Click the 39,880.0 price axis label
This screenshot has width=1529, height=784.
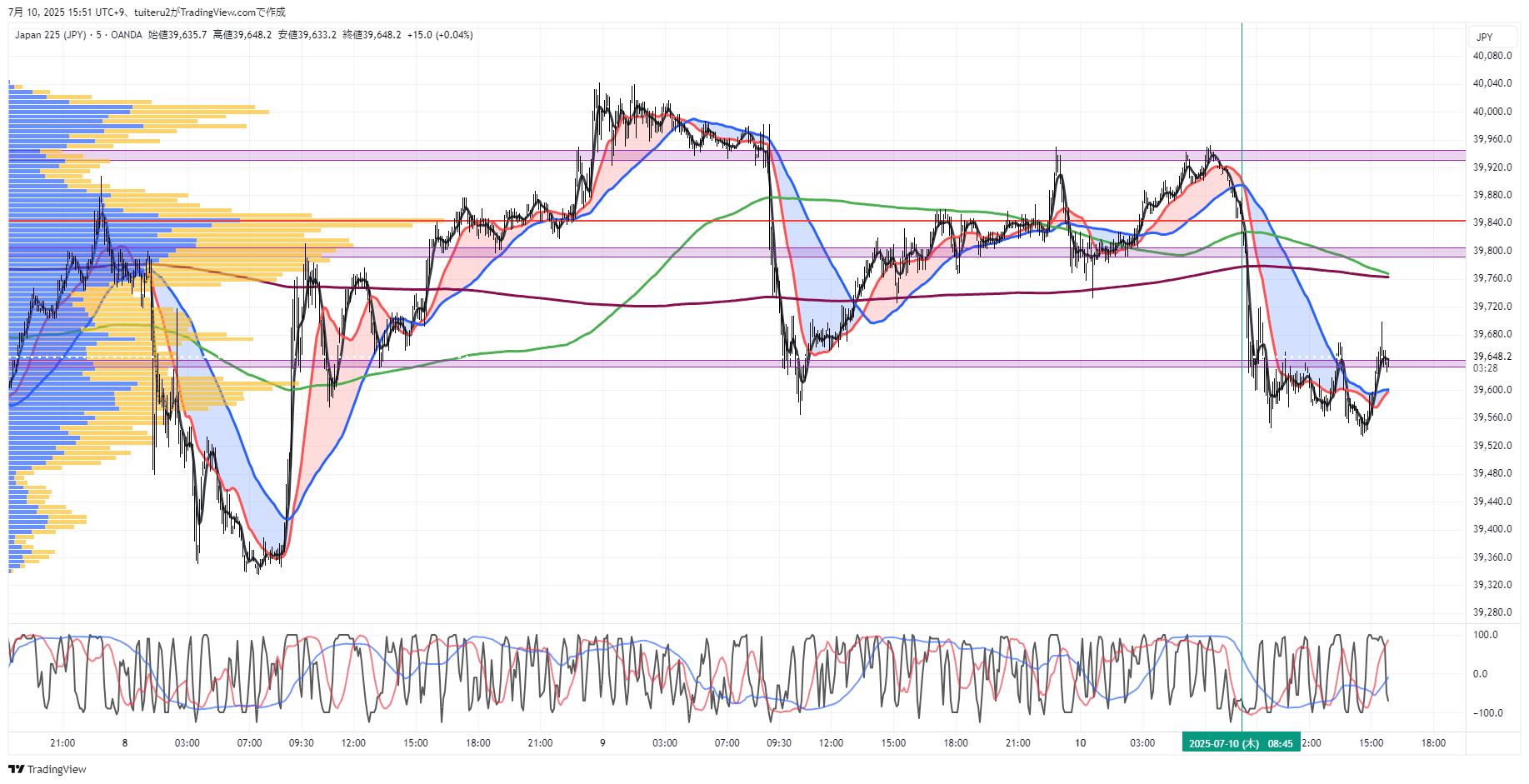tap(1492, 195)
